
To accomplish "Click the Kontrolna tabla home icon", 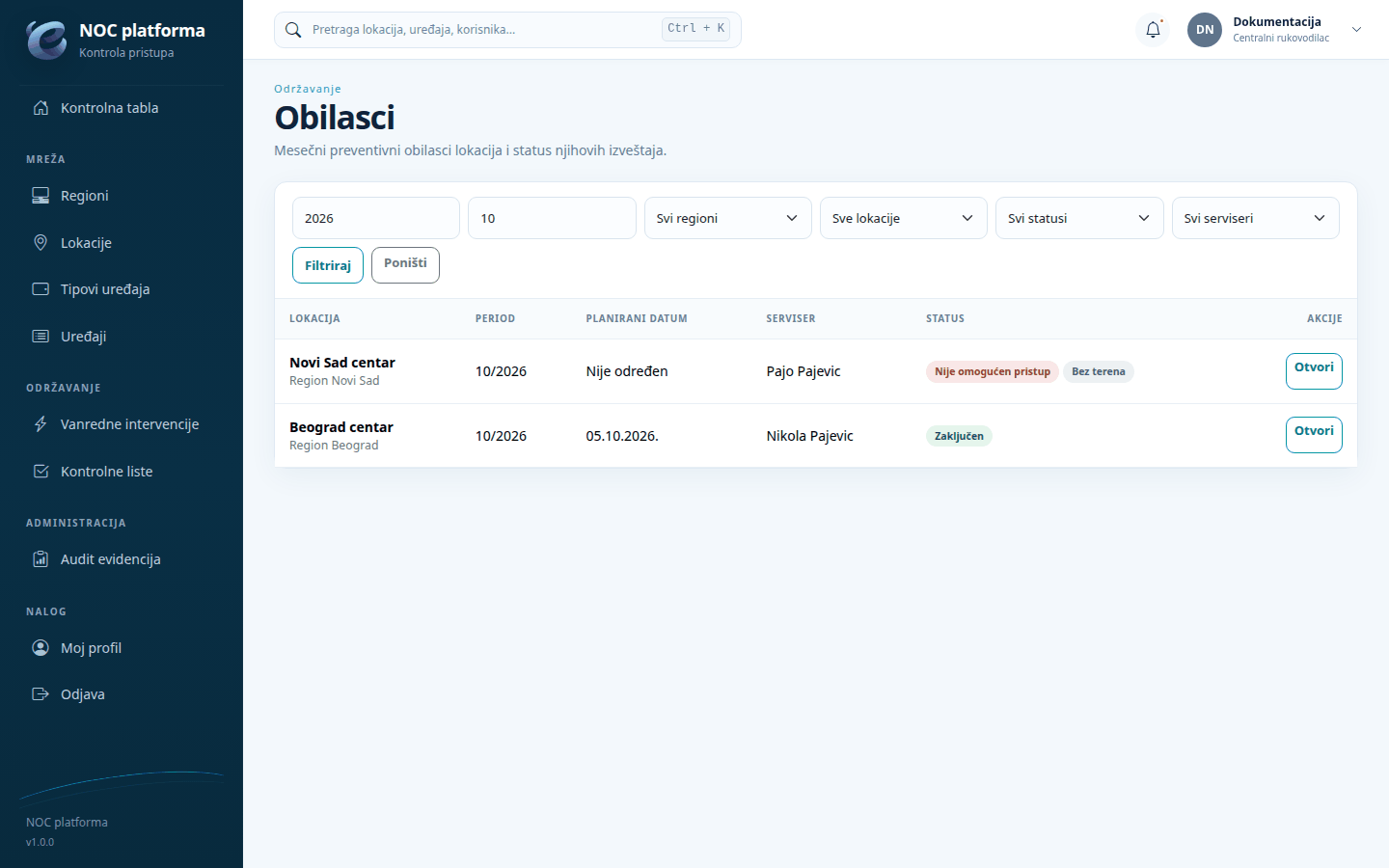I will tap(41, 108).
